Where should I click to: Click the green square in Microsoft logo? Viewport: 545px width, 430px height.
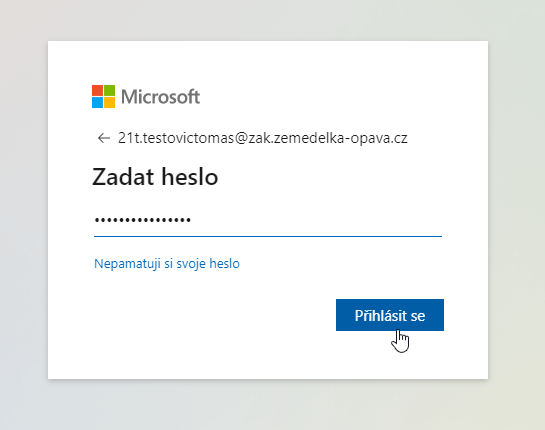click(x=109, y=90)
